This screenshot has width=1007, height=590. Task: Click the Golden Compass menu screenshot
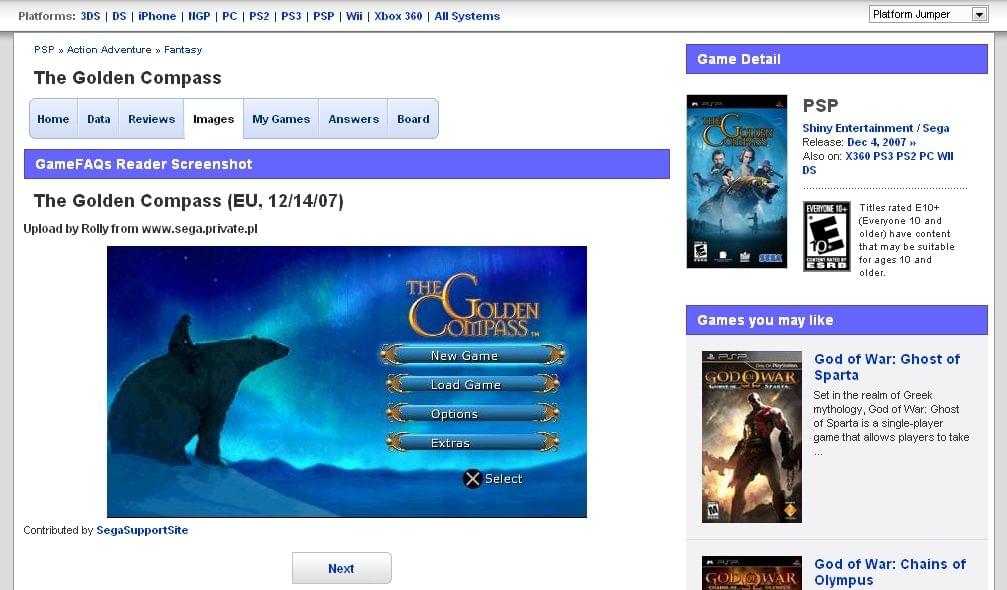click(347, 381)
